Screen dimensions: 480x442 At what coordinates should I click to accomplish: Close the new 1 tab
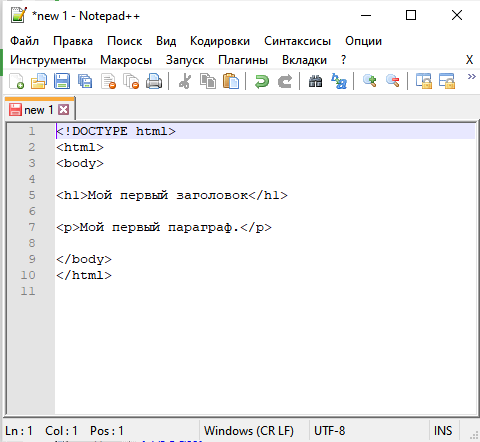(x=64, y=109)
